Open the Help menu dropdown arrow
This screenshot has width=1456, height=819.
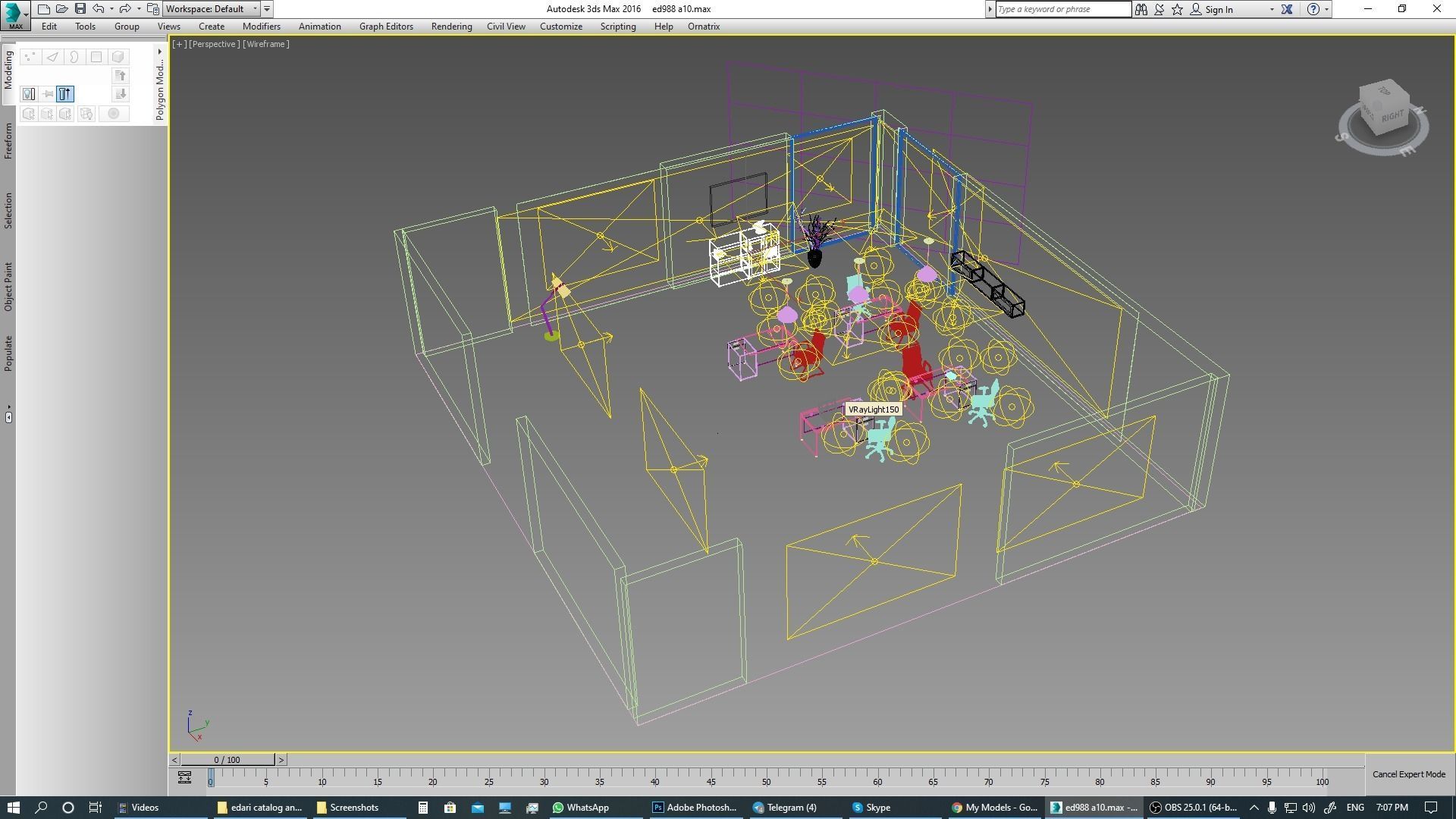tap(1326, 9)
